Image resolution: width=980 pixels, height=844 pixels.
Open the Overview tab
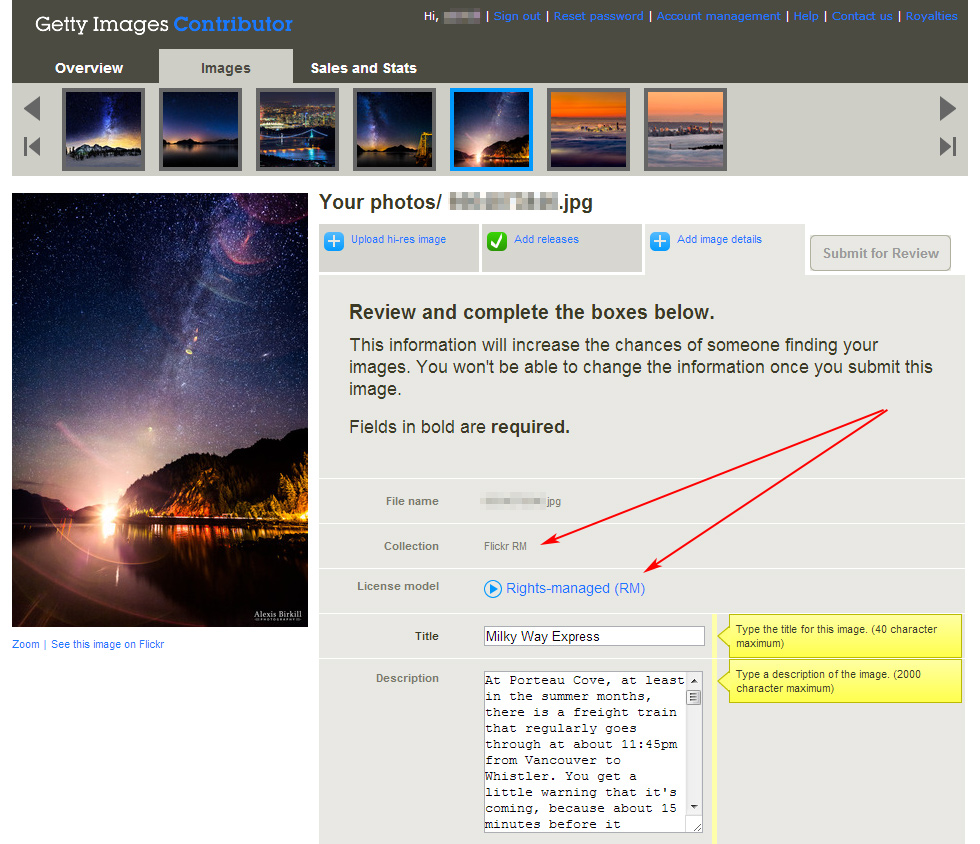(89, 68)
